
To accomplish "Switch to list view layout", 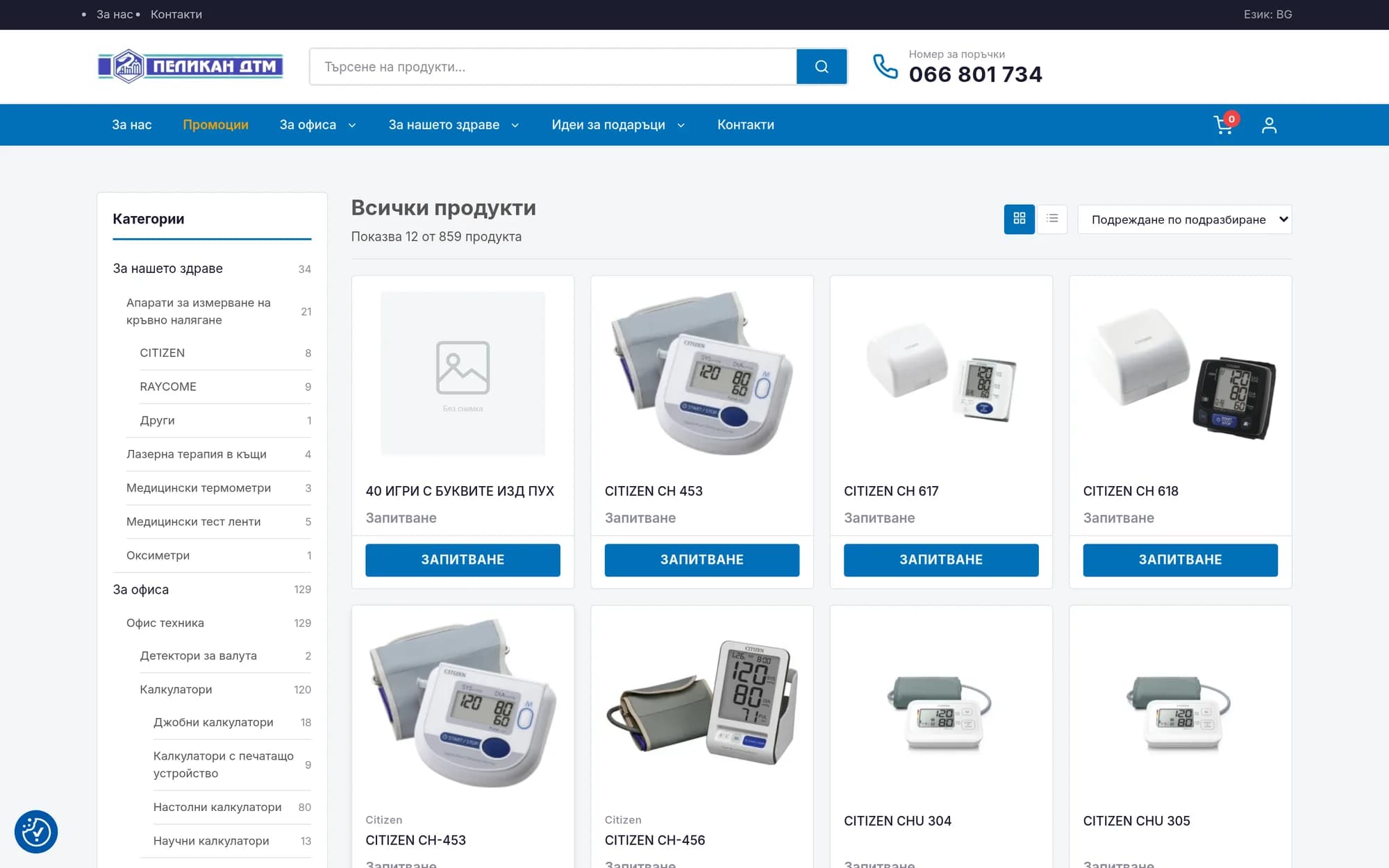I will pyautogui.click(x=1052, y=219).
